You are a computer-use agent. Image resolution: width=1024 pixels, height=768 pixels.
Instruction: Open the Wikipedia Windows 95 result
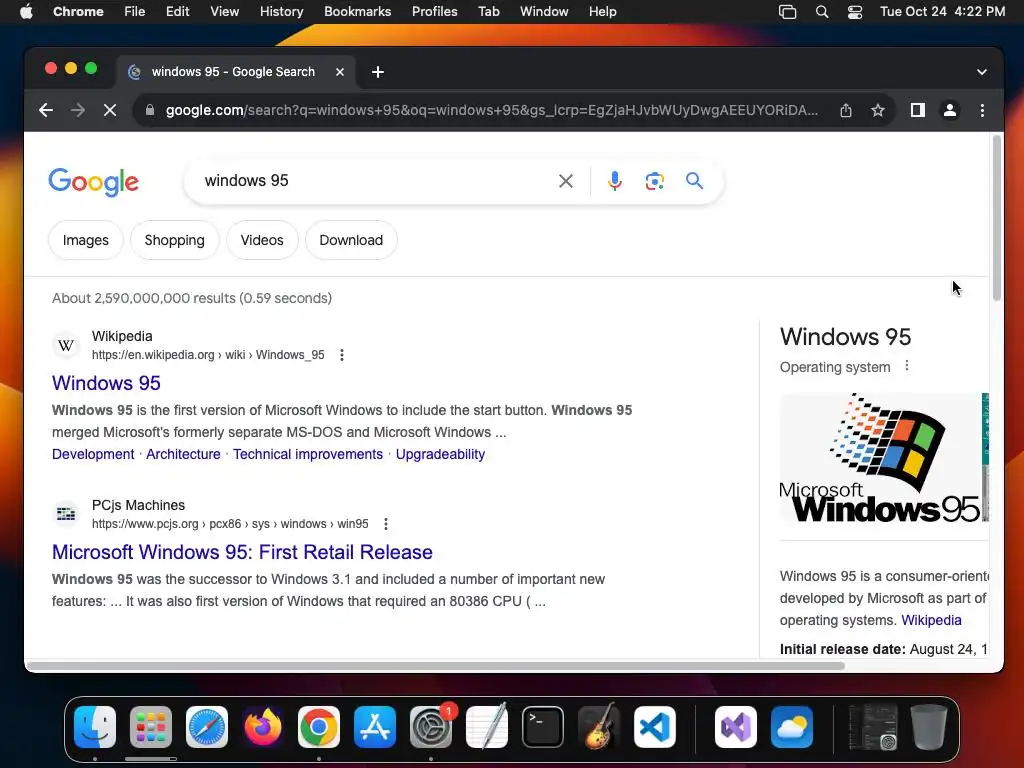(x=106, y=383)
